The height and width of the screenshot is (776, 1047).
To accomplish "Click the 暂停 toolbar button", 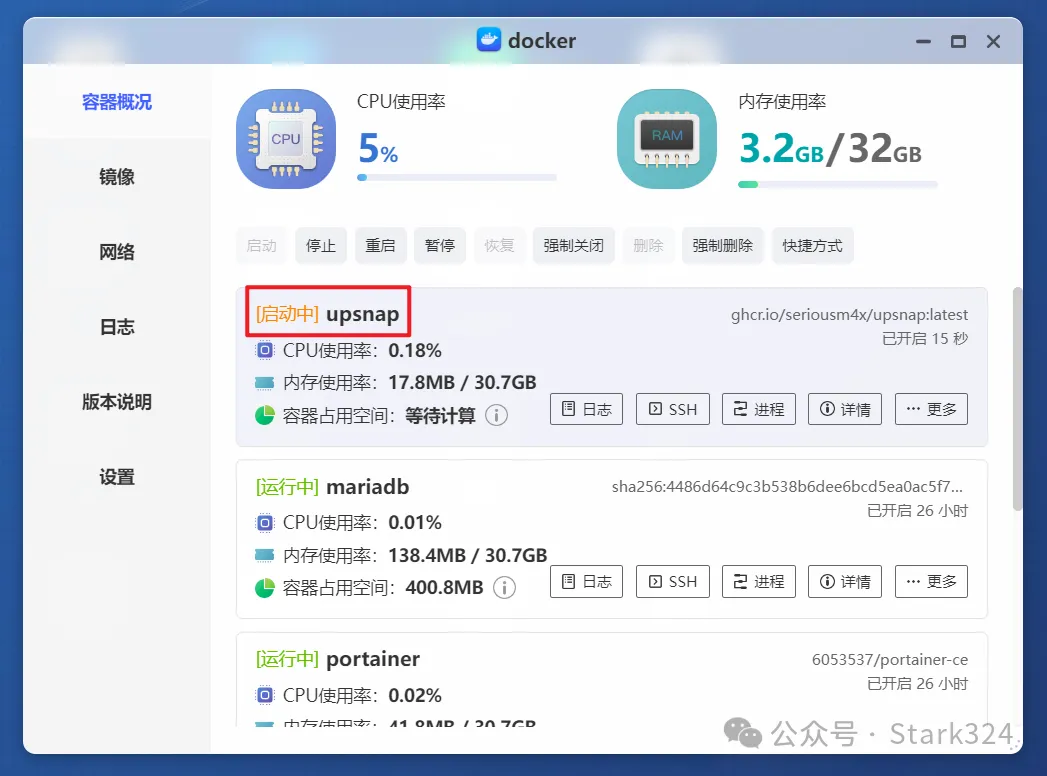I will [439, 246].
